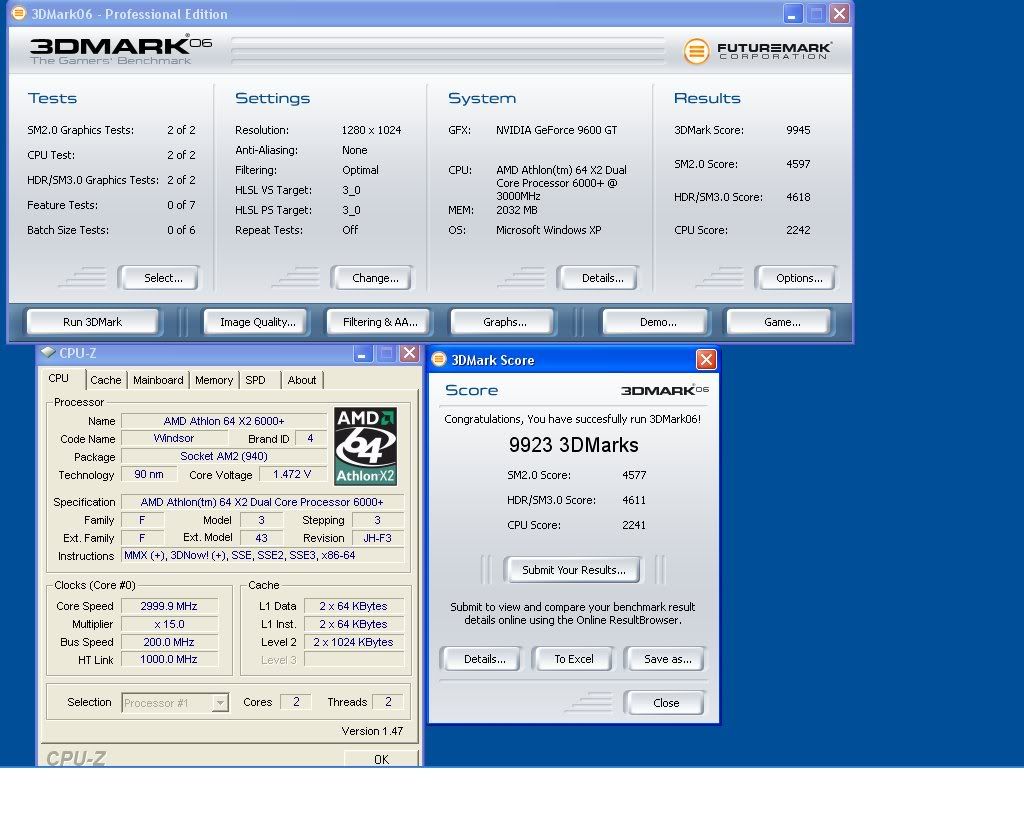Click the L1 Data value 2 x 64 KBytes
Viewport: 1024px width, 824px height.
pos(353,606)
